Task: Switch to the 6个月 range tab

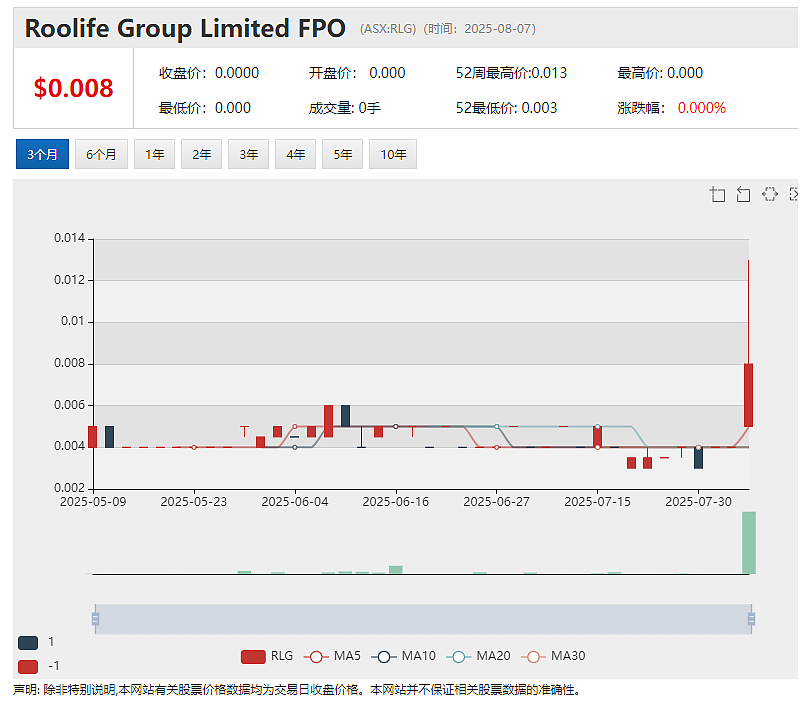Action: point(101,154)
